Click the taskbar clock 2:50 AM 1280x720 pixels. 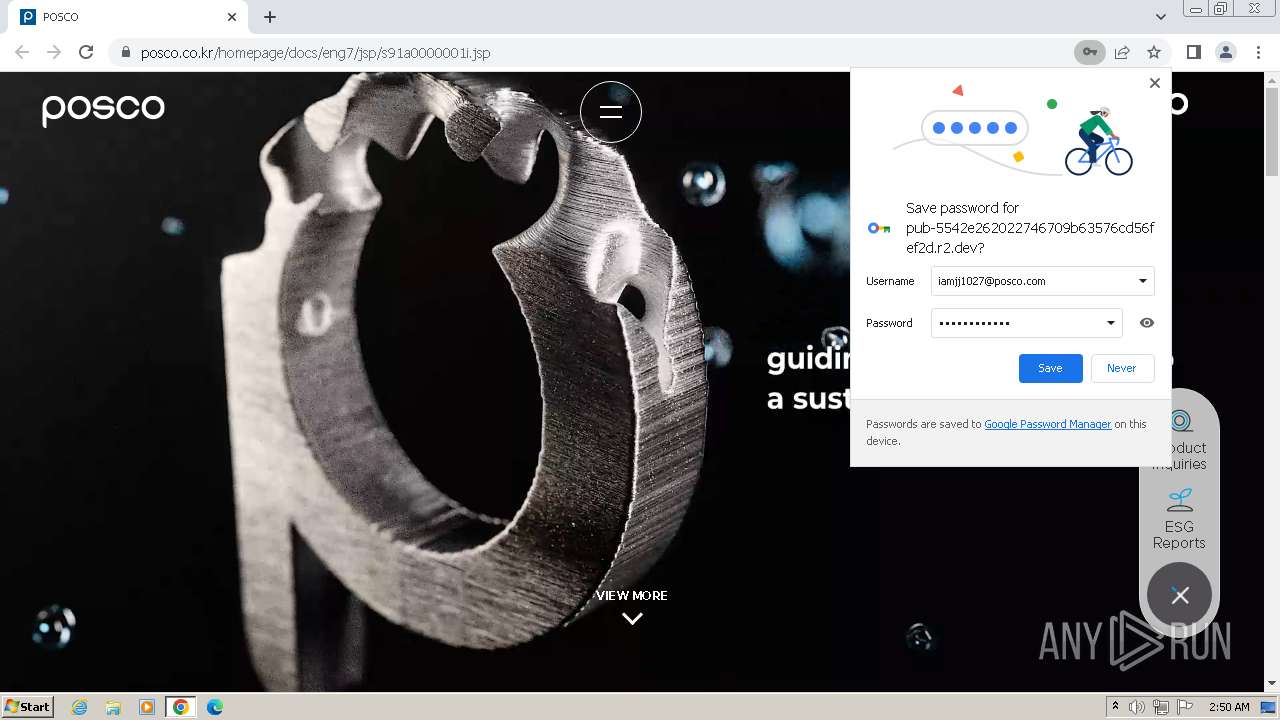(1229, 707)
